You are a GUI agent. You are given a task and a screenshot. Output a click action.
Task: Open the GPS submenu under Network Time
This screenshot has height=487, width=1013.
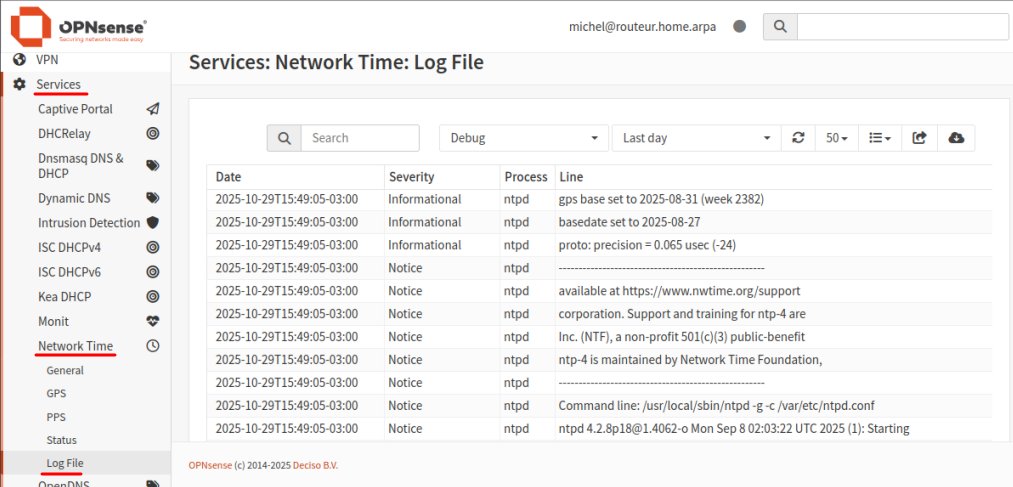tap(56, 393)
